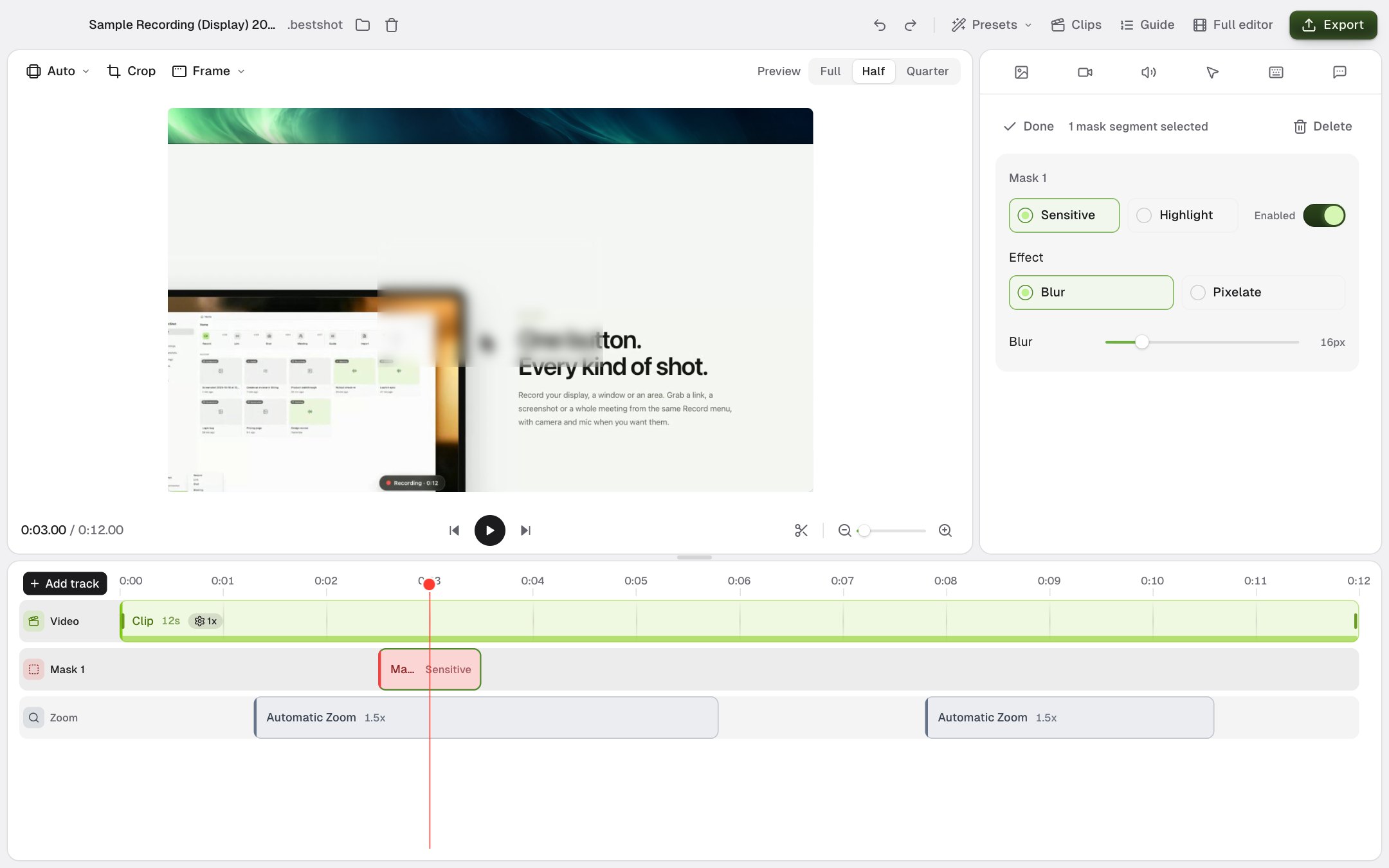The width and height of the screenshot is (1389, 868).
Task: Play the video preview
Action: [490, 530]
